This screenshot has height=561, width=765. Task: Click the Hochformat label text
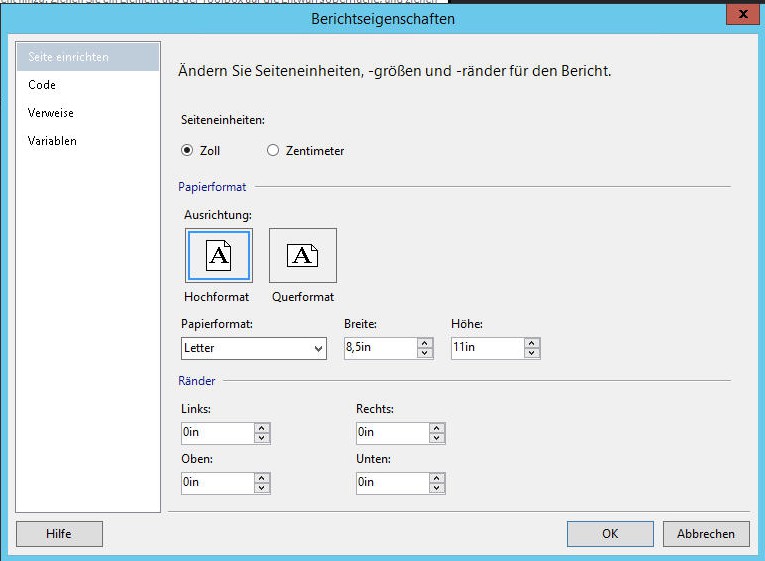pos(216,297)
